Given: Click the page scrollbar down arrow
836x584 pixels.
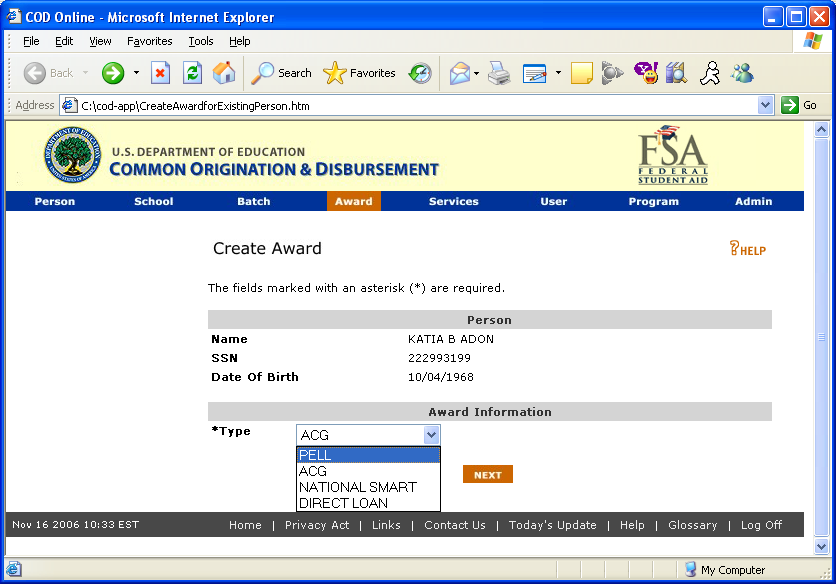Looking at the screenshot, I should tap(822, 546).
